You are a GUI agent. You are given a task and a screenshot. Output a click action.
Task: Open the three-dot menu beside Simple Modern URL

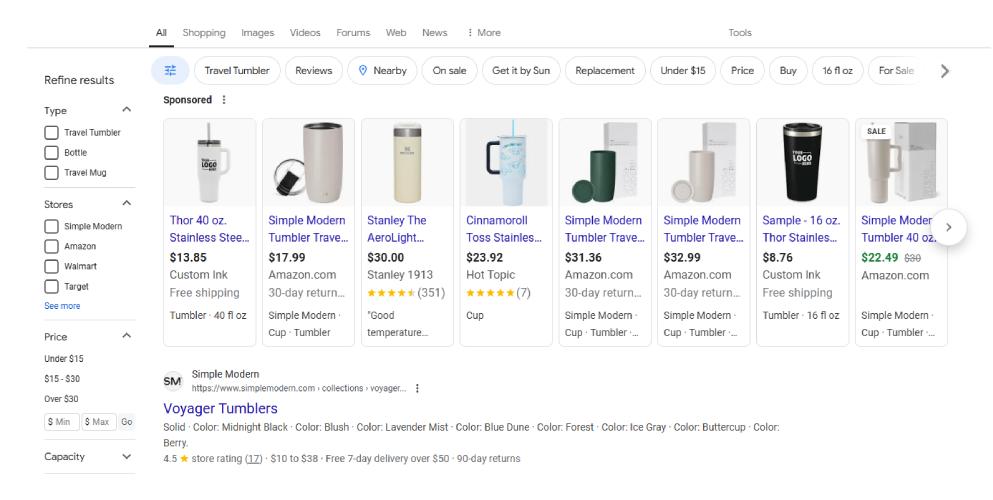tap(417, 388)
